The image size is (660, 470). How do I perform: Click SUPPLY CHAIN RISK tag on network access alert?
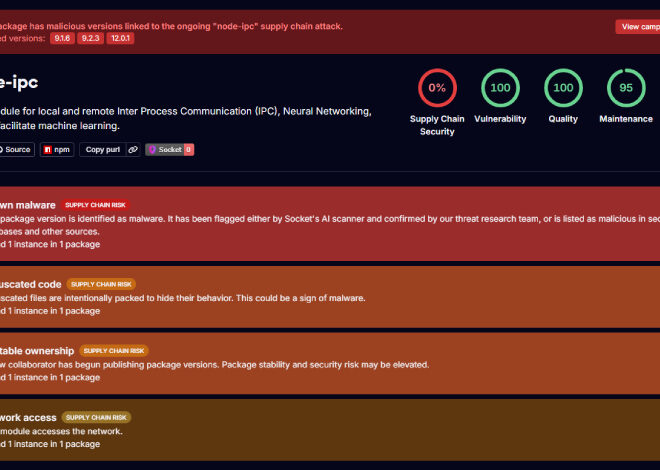pyautogui.click(x=96, y=417)
